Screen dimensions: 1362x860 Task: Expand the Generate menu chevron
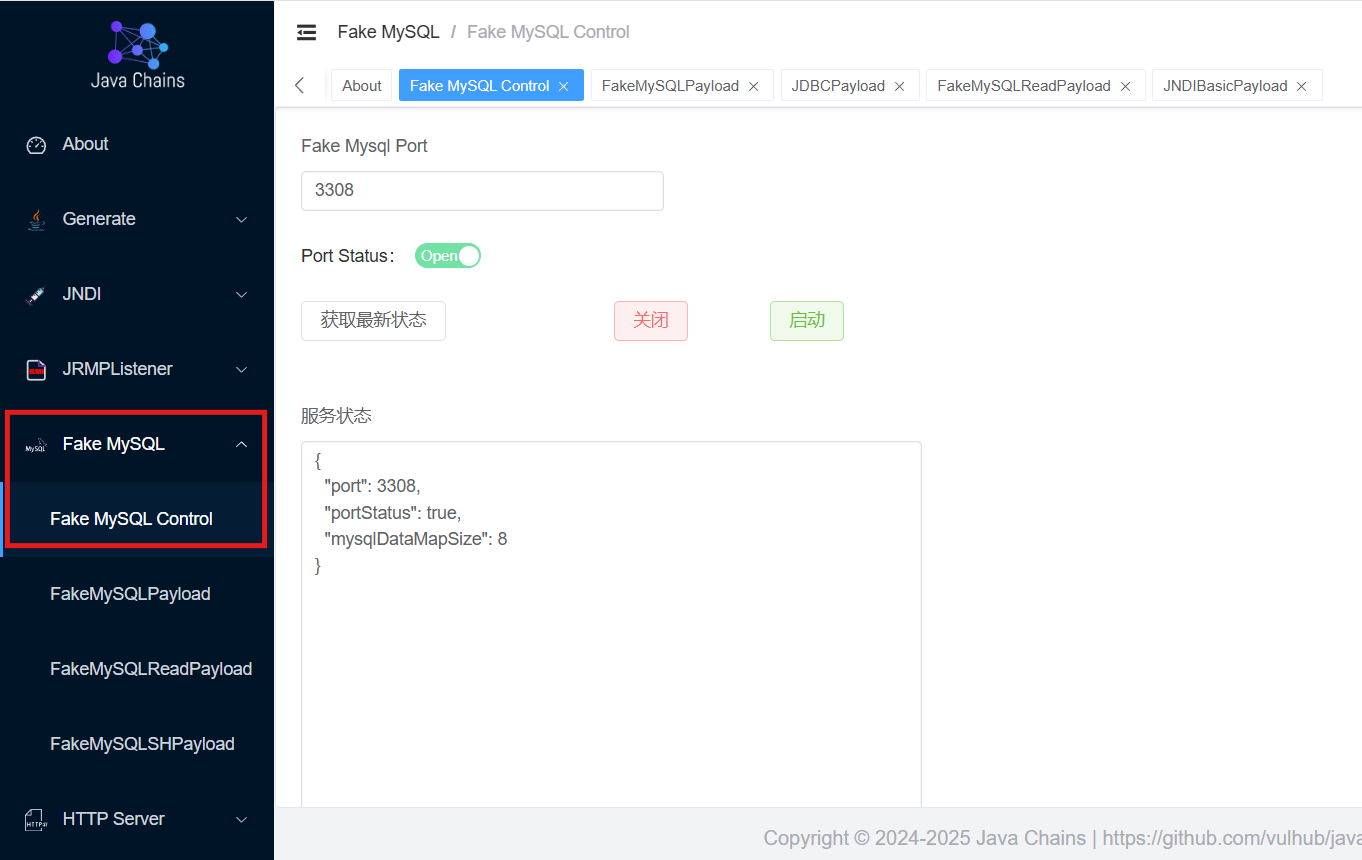241,220
